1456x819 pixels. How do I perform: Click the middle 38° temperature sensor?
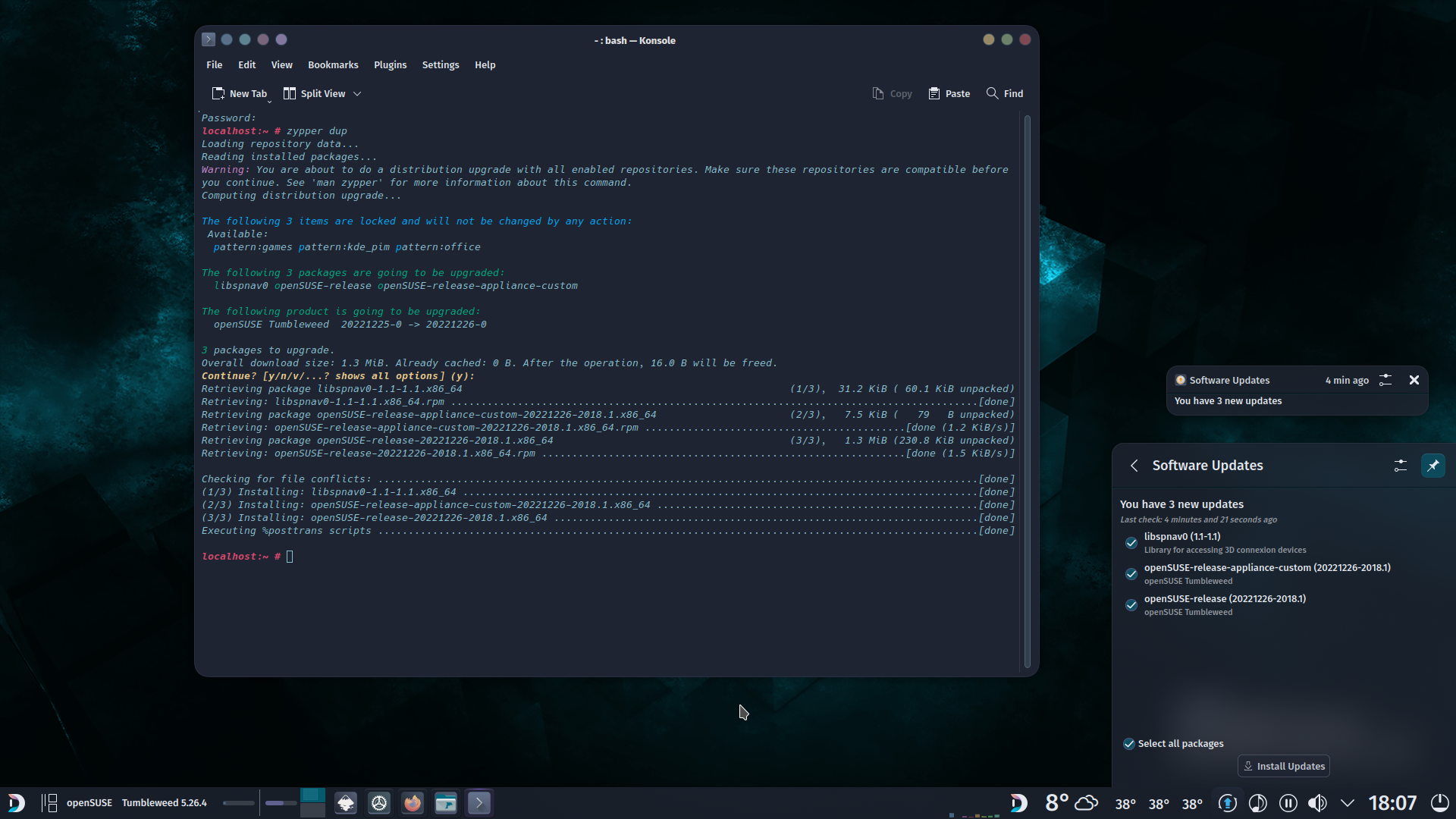click(1159, 804)
